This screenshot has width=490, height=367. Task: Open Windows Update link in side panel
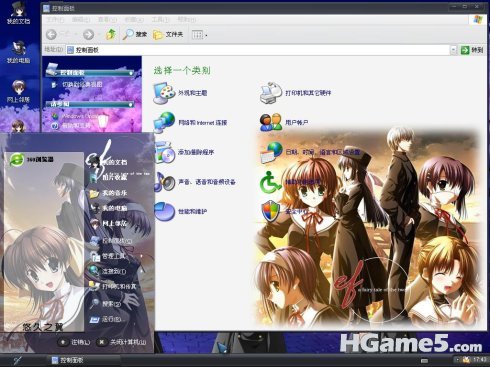click(79, 116)
